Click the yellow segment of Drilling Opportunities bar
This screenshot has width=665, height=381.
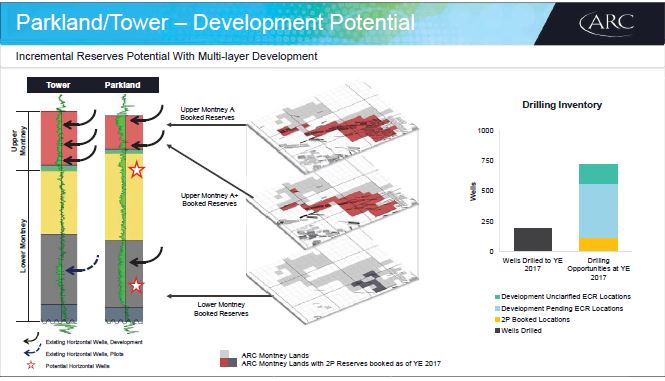point(598,244)
